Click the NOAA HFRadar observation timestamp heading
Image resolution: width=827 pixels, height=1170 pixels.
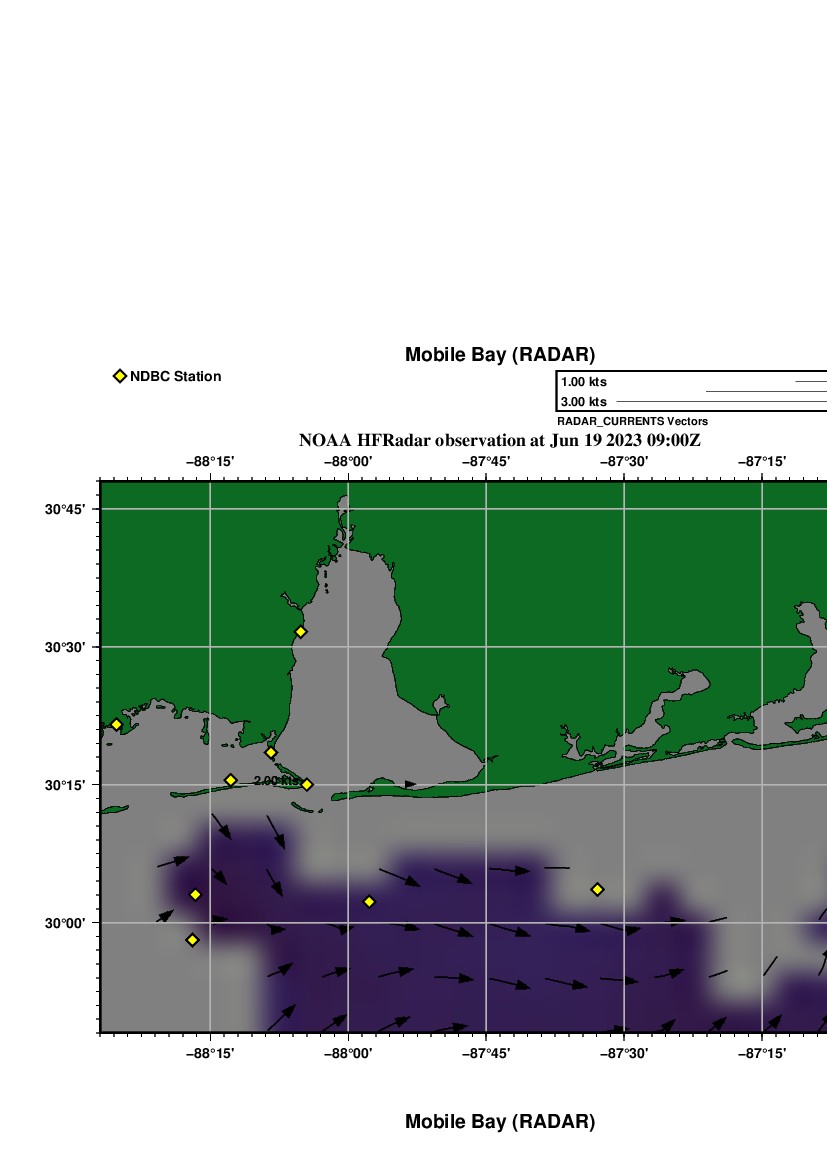(499, 440)
